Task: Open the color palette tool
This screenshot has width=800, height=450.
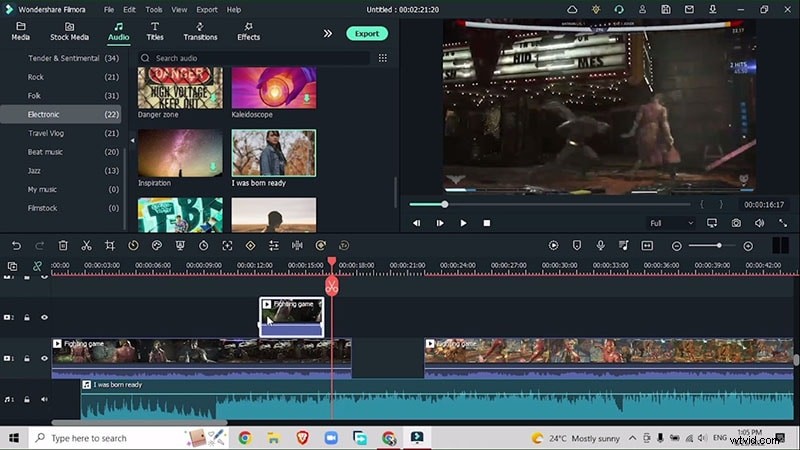Action: (157, 246)
